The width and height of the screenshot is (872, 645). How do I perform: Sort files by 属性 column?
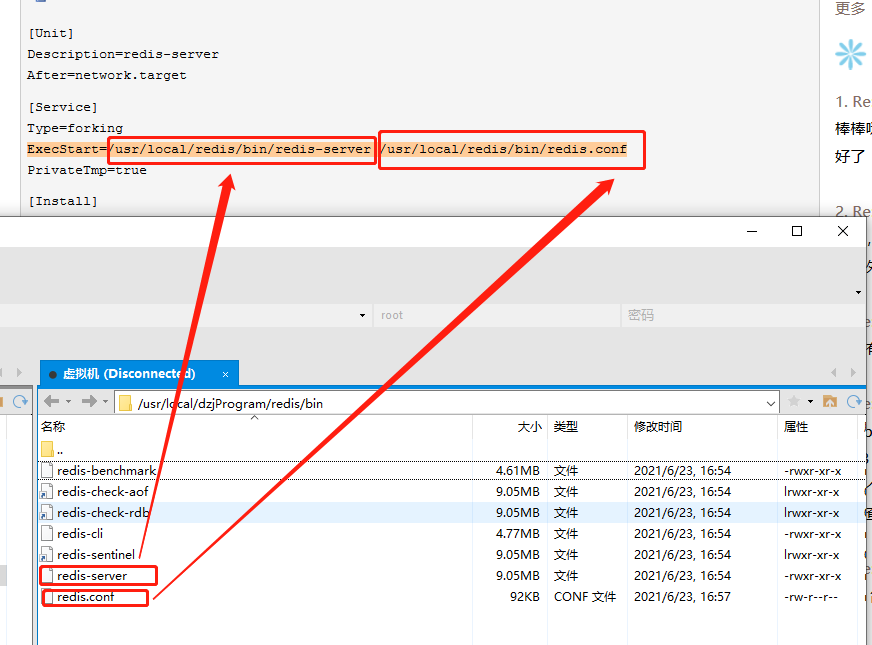pyautogui.click(x=795, y=426)
